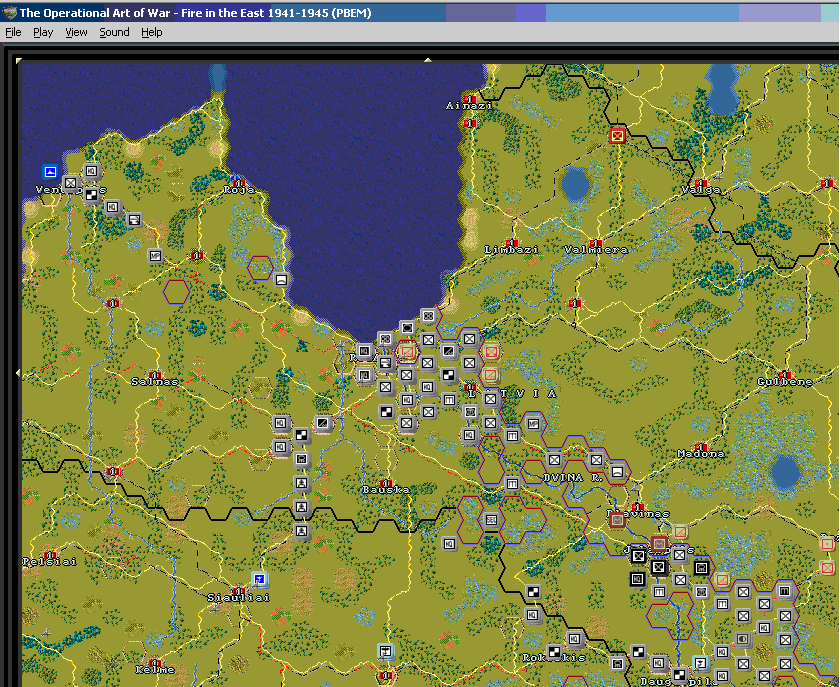Select the northernmost counter of the Riga cluster
The height and width of the screenshot is (687, 840).
coord(428,316)
